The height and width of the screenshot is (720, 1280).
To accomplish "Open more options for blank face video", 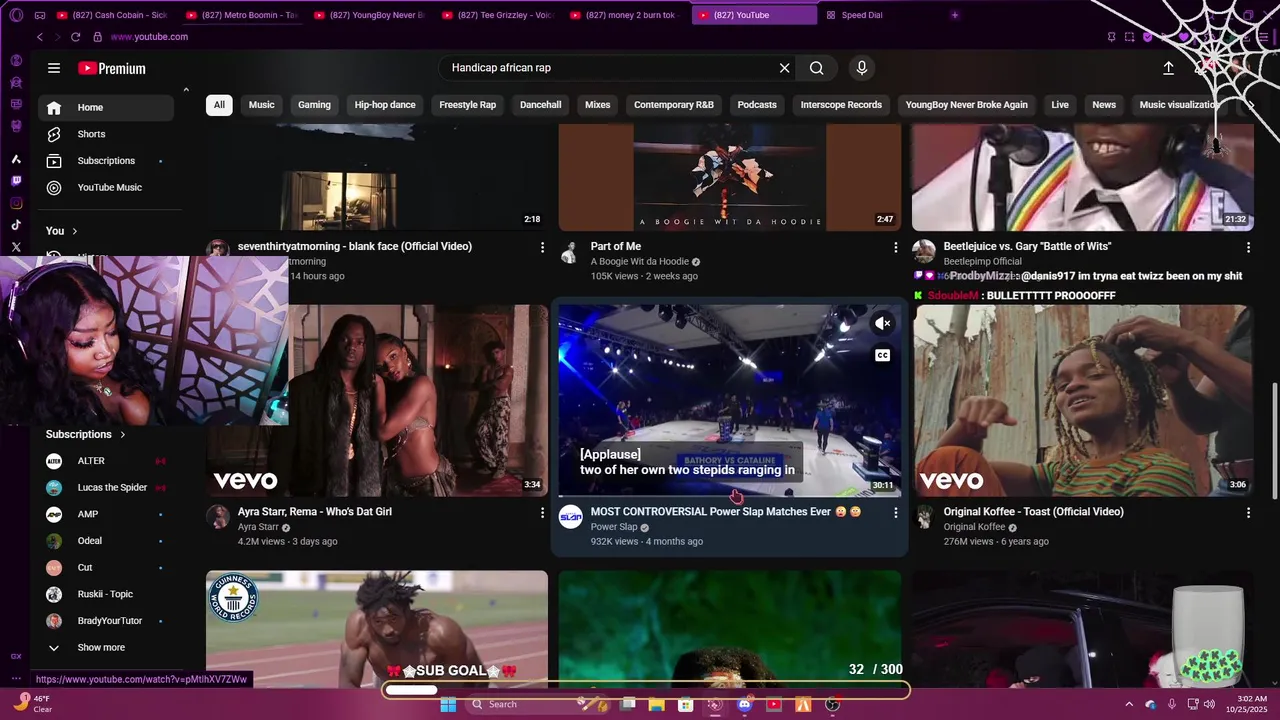I will pyautogui.click(x=542, y=247).
